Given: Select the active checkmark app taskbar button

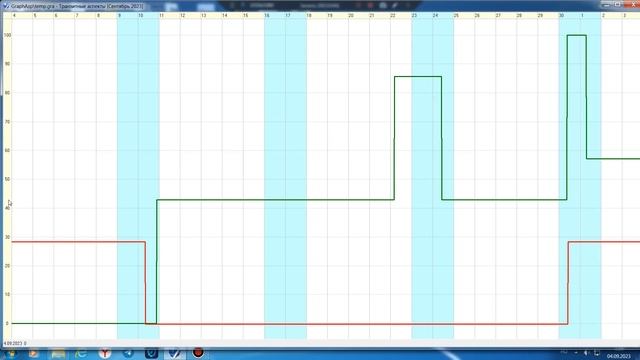Looking at the screenshot, I should tap(175, 353).
